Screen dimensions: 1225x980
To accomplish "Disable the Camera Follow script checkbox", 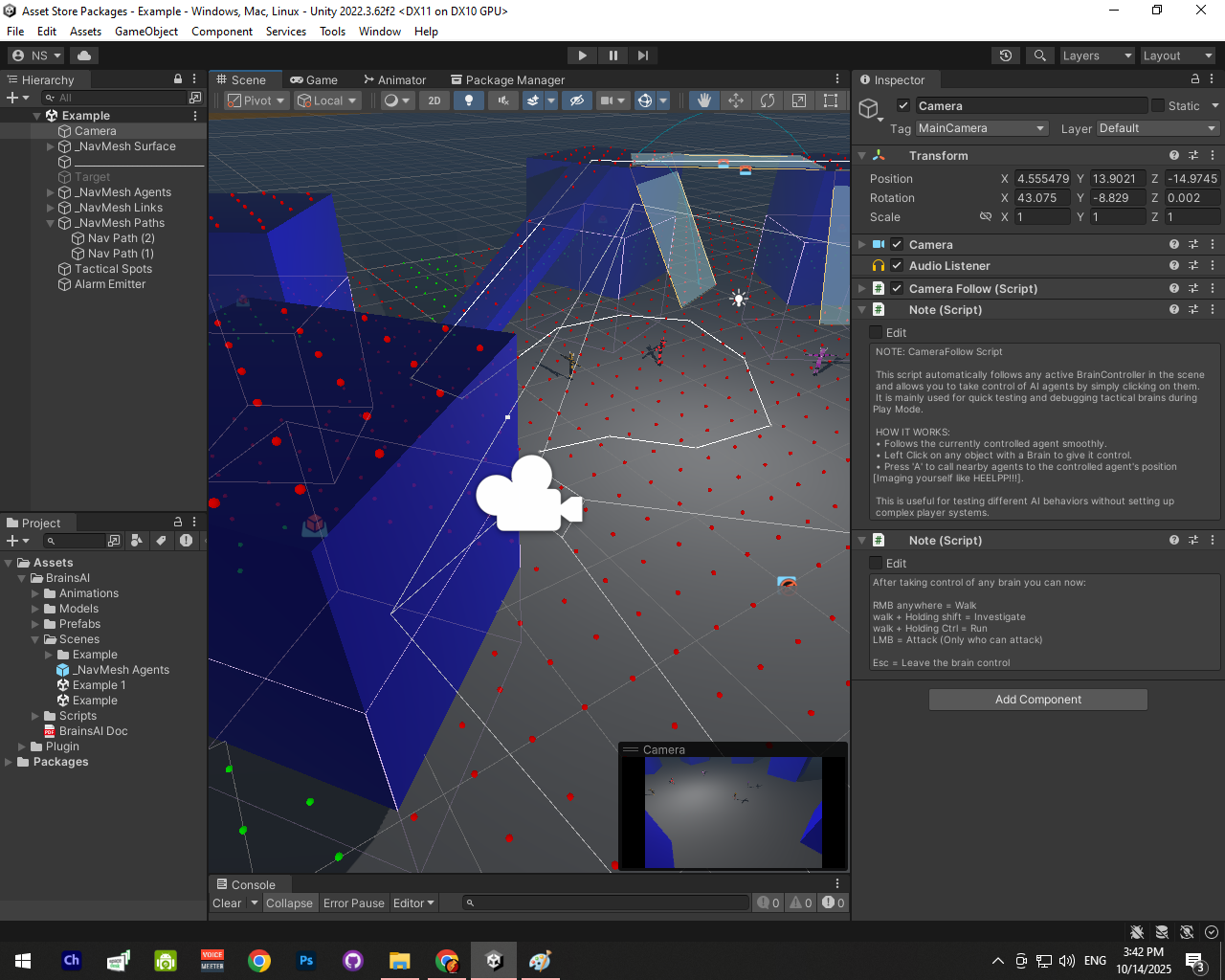I will (897, 288).
